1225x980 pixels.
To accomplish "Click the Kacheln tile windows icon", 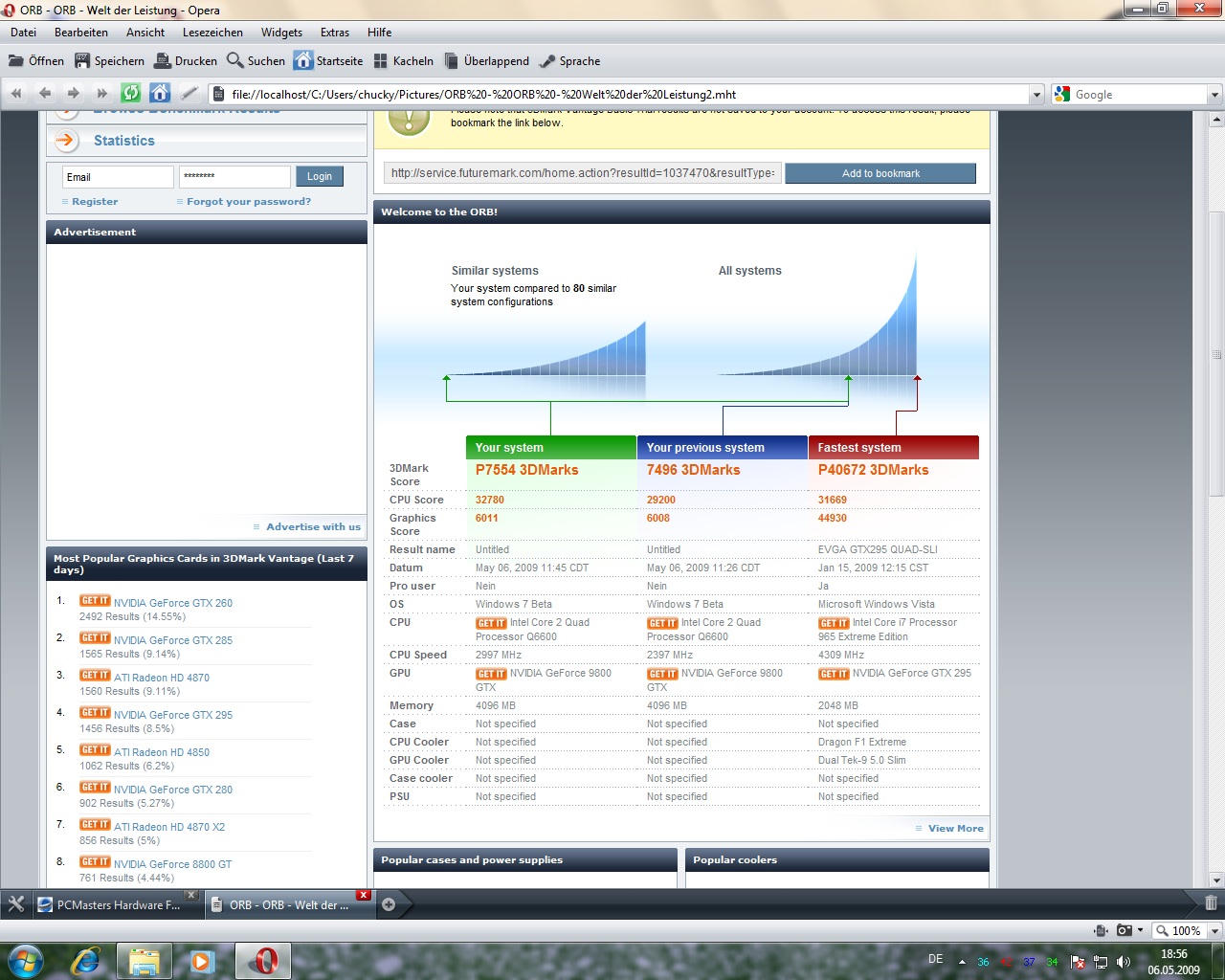I will 381,61.
